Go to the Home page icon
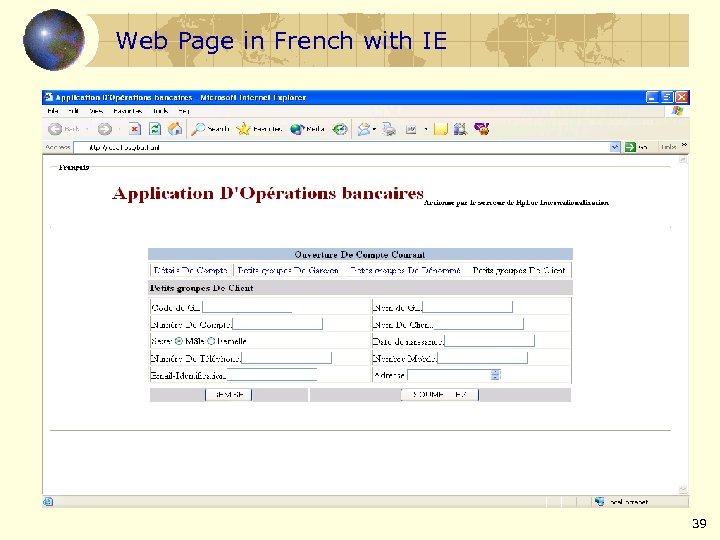This screenshot has width=720, height=540. click(x=175, y=129)
